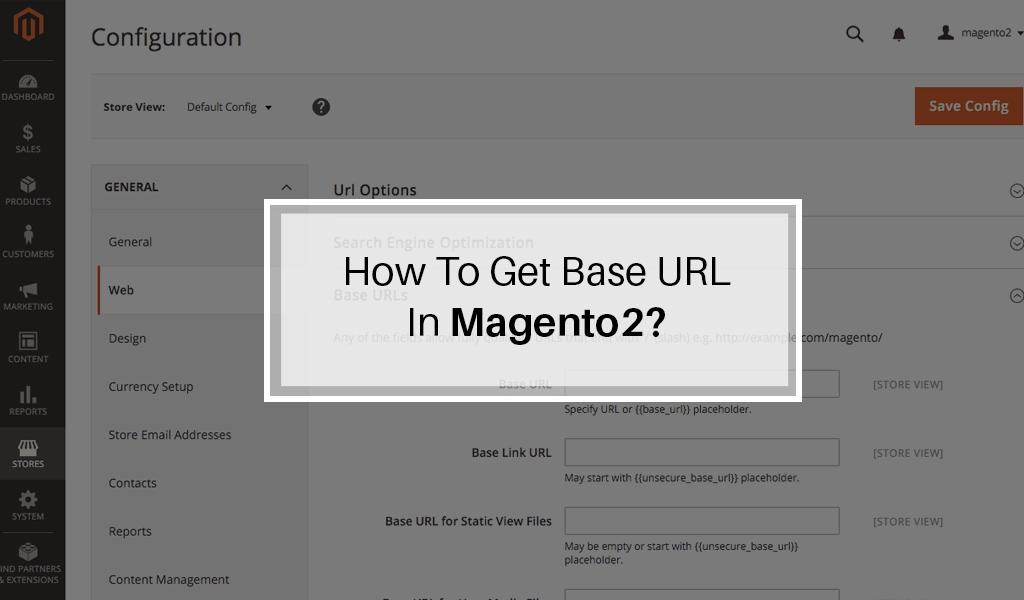Expand the Url Options section
Image resolution: width=1024 pixels, height=600 pixels.
(1016, 191)
